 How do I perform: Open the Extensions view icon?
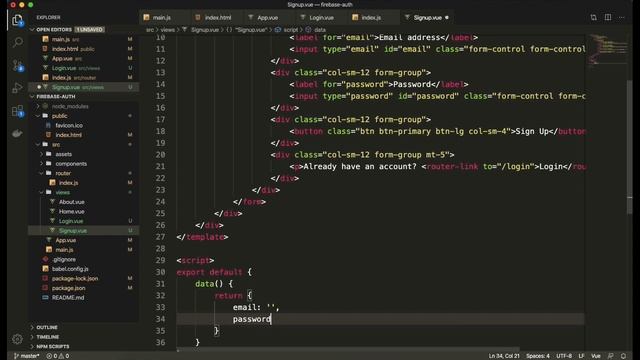click(x=17, y=111)
